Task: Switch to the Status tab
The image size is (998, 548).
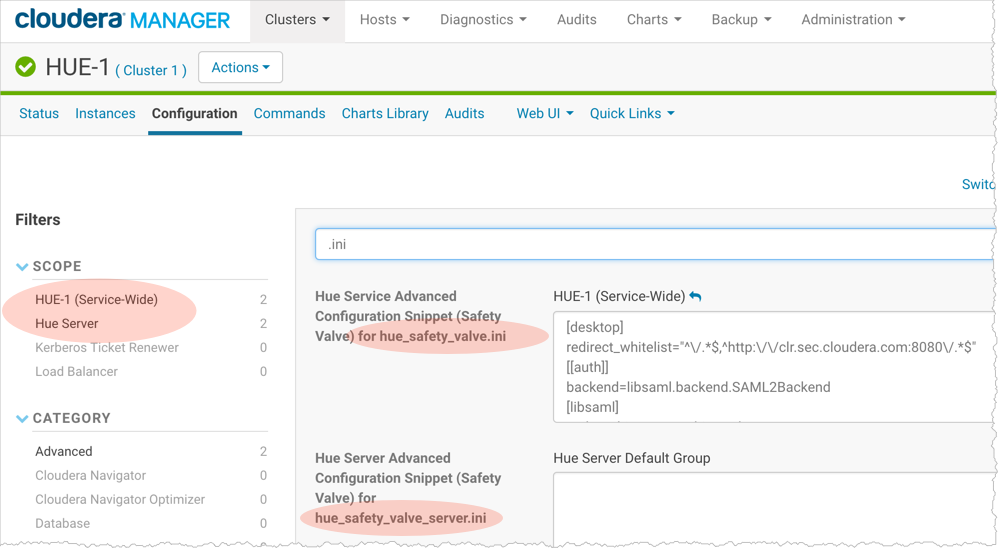Action: (x=39, y=113)
